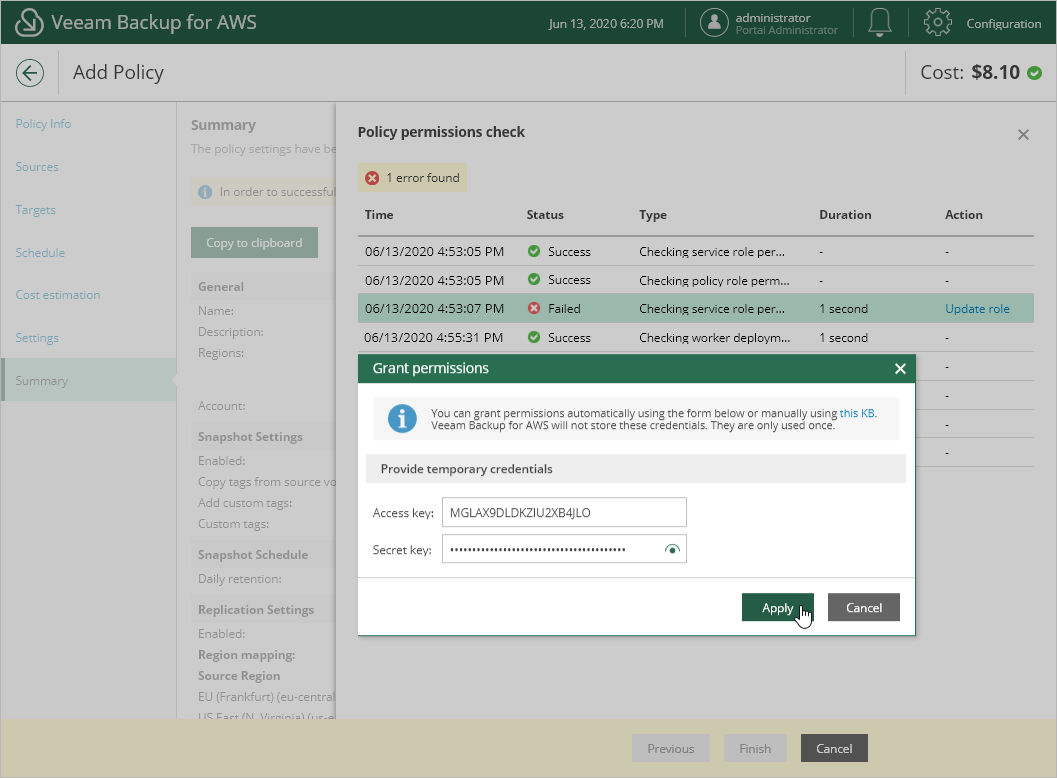Click the Access key field
Screen dimensions: 1057x778
click(x=564, y=512)
